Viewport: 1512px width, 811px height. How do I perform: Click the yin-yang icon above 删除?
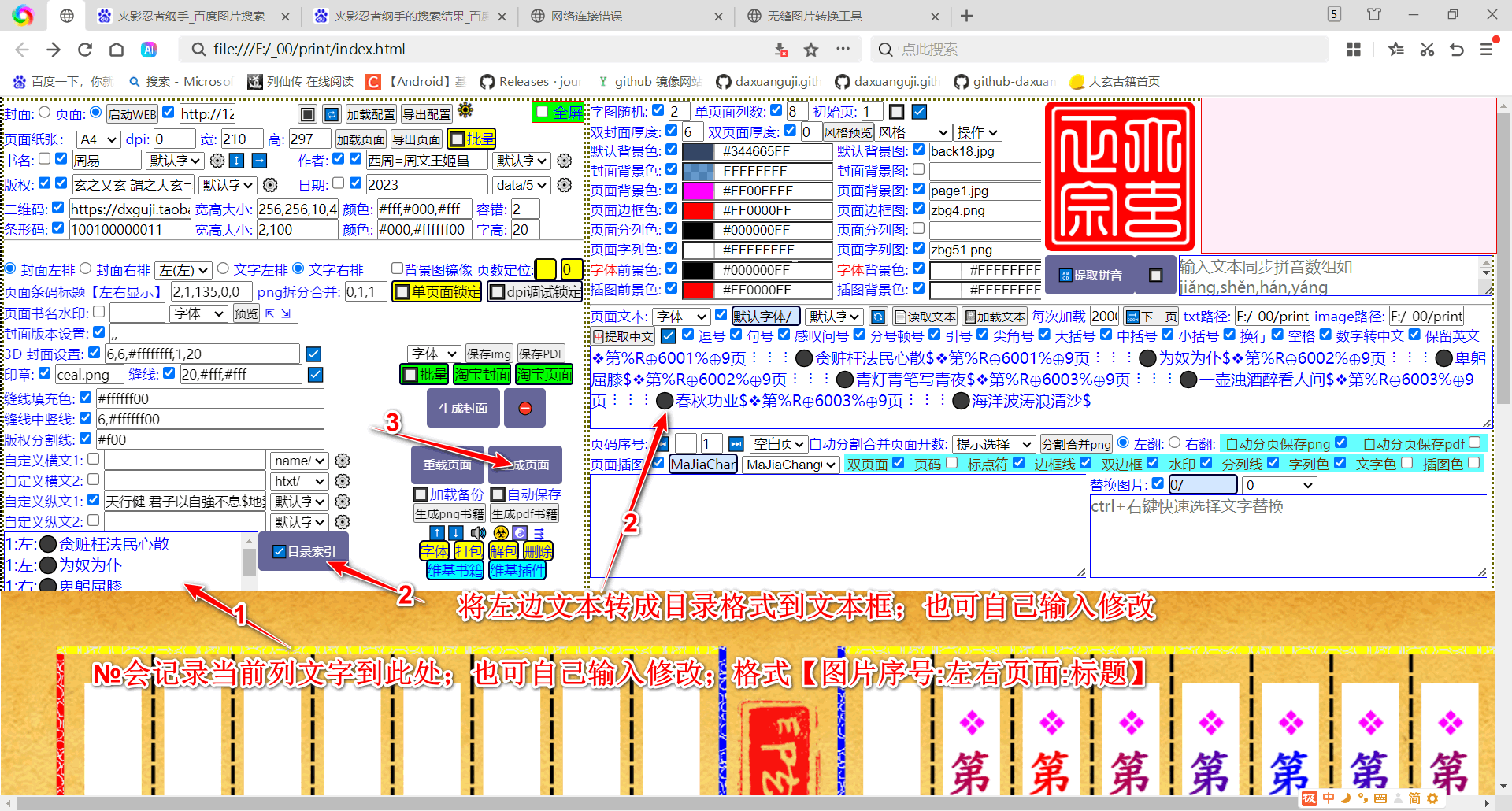coord(520,532)
